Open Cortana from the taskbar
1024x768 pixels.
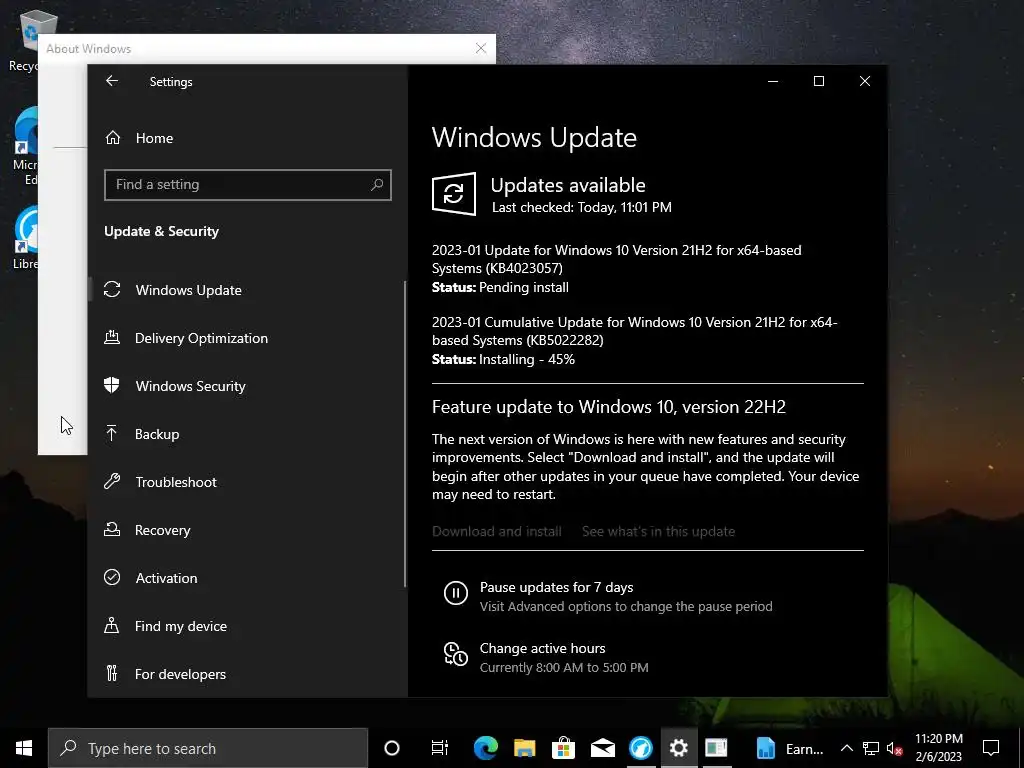(391, 748)
